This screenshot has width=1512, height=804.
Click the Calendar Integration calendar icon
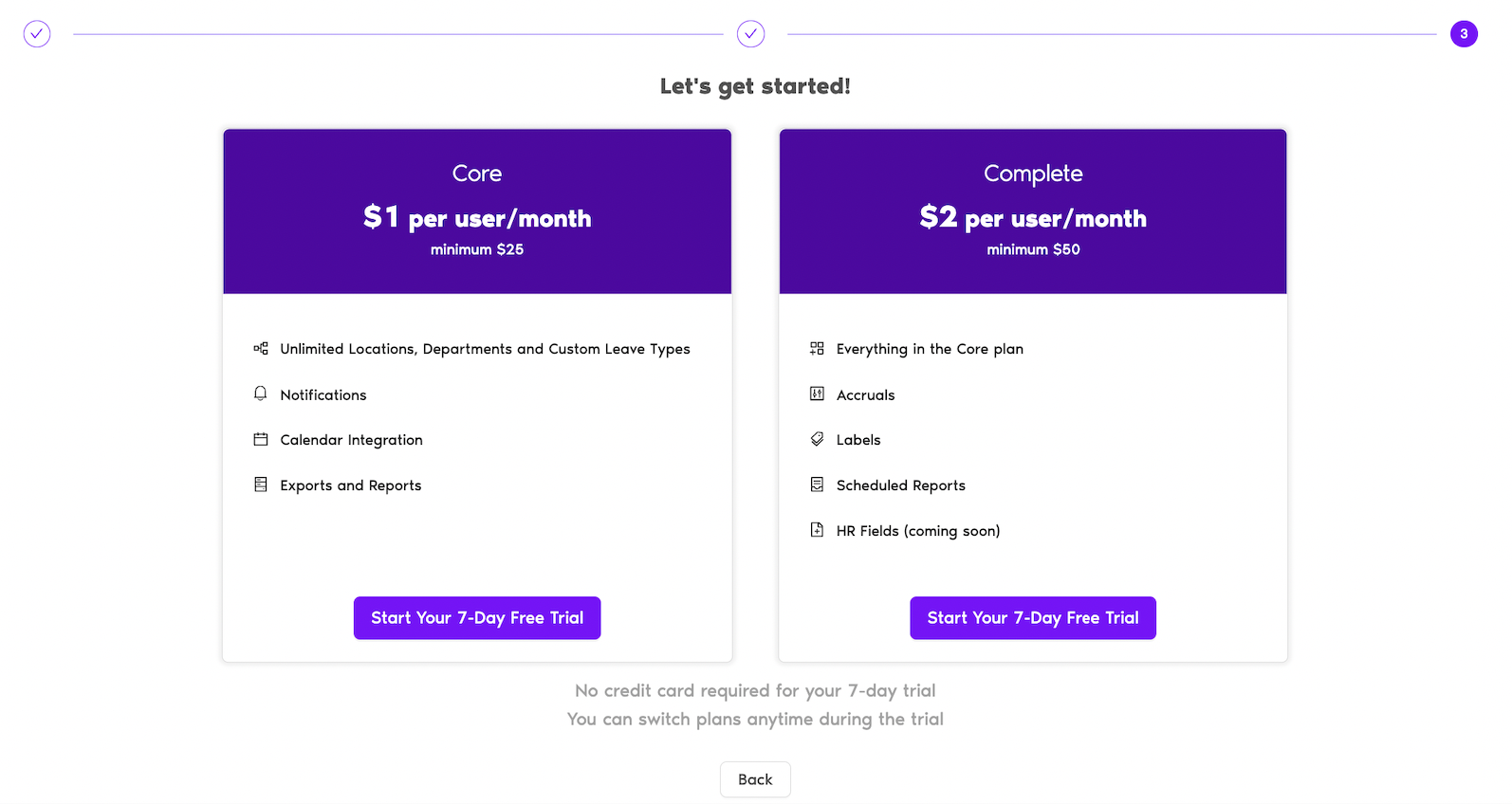[261, 439]
